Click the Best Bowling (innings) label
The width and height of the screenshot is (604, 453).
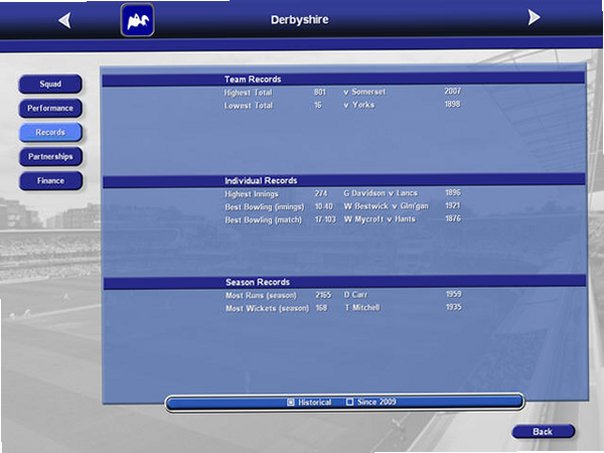(264, 207)
